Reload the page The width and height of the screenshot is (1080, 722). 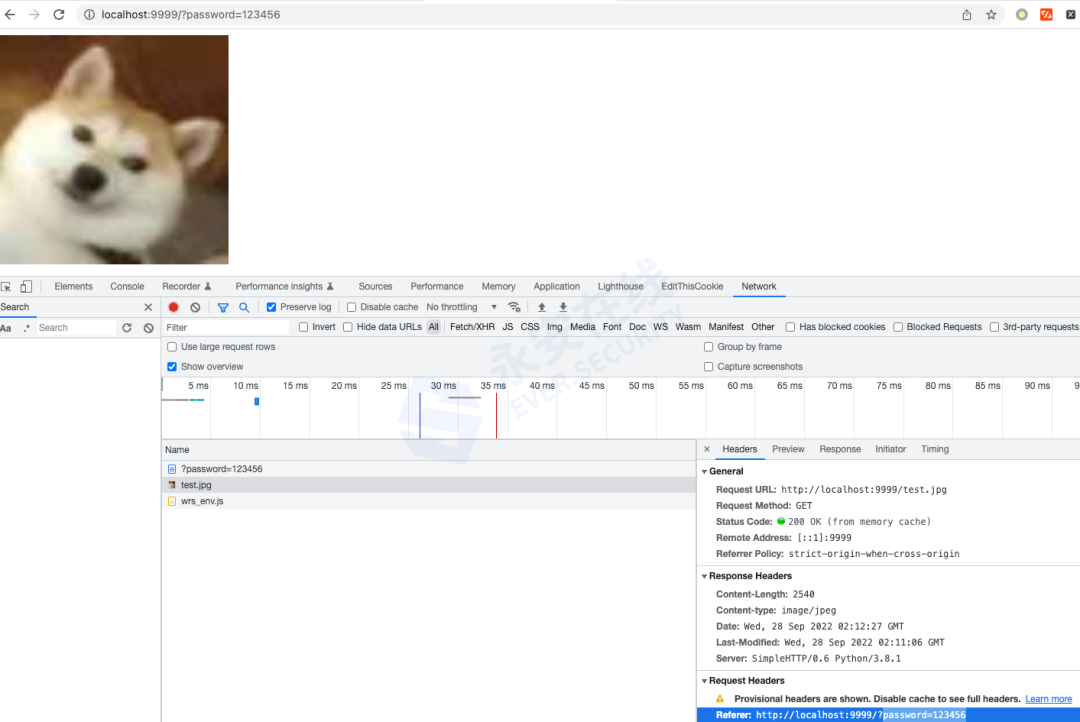59,14
